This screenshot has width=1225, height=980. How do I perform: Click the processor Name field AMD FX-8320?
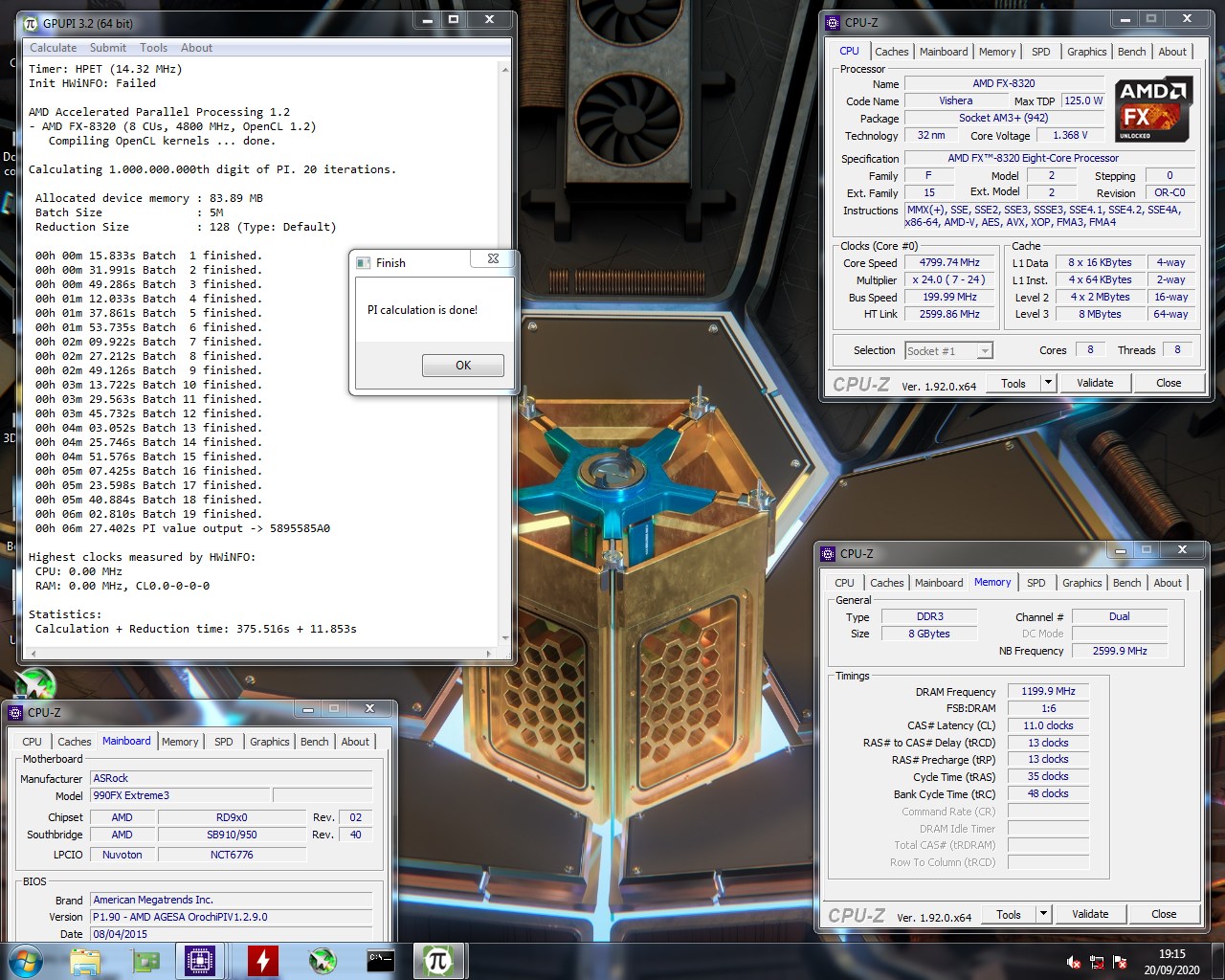click(x=1003, y=83)
